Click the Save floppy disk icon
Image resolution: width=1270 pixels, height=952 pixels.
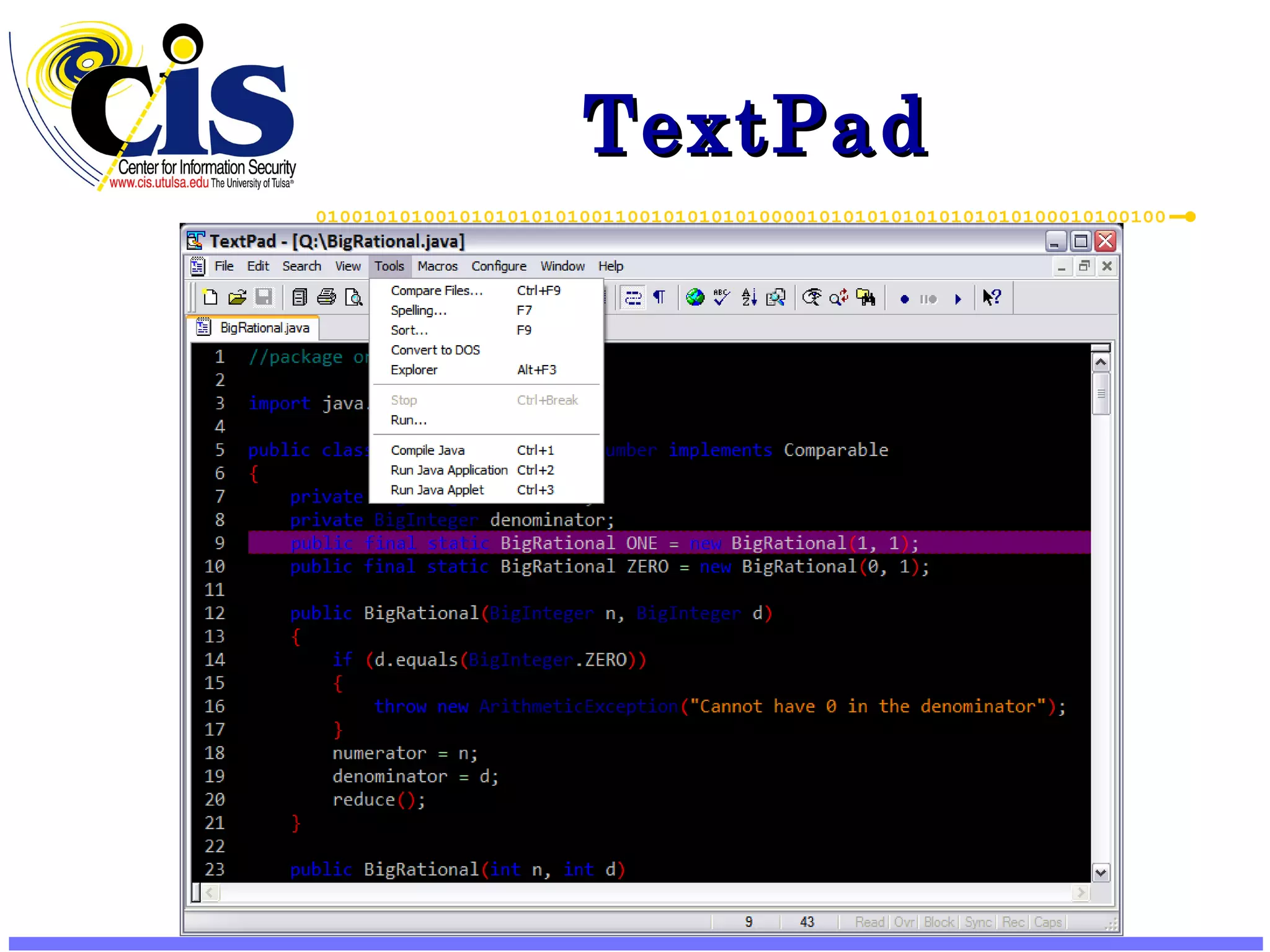coord(264,298)
